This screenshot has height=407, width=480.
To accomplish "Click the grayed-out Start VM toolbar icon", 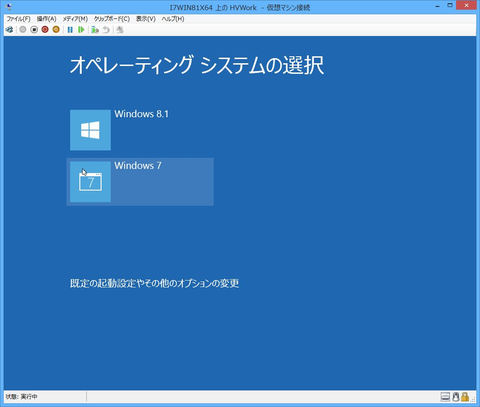I will (x=23, y=30).
